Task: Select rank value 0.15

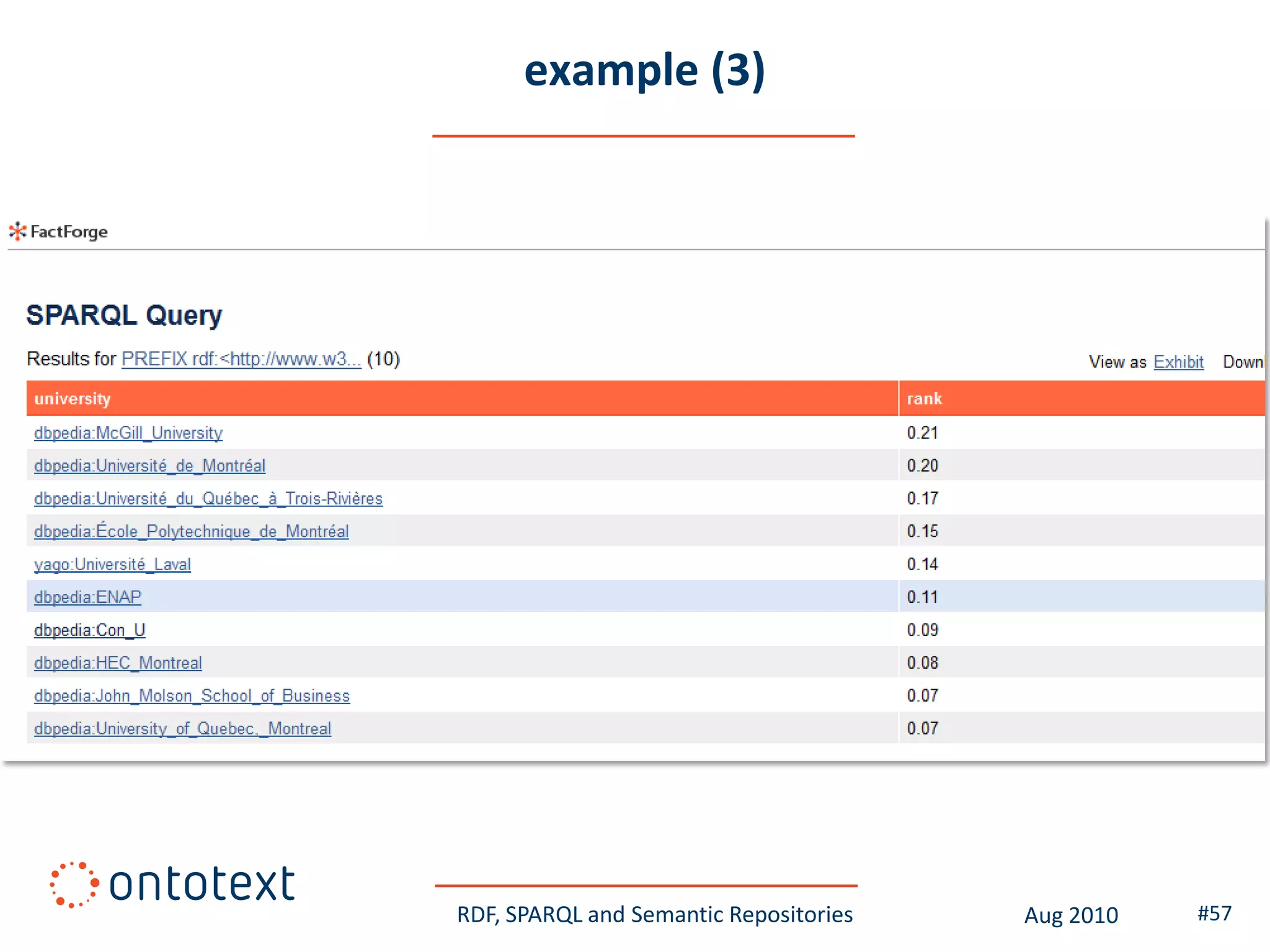Action: click(x=922, y=531)
